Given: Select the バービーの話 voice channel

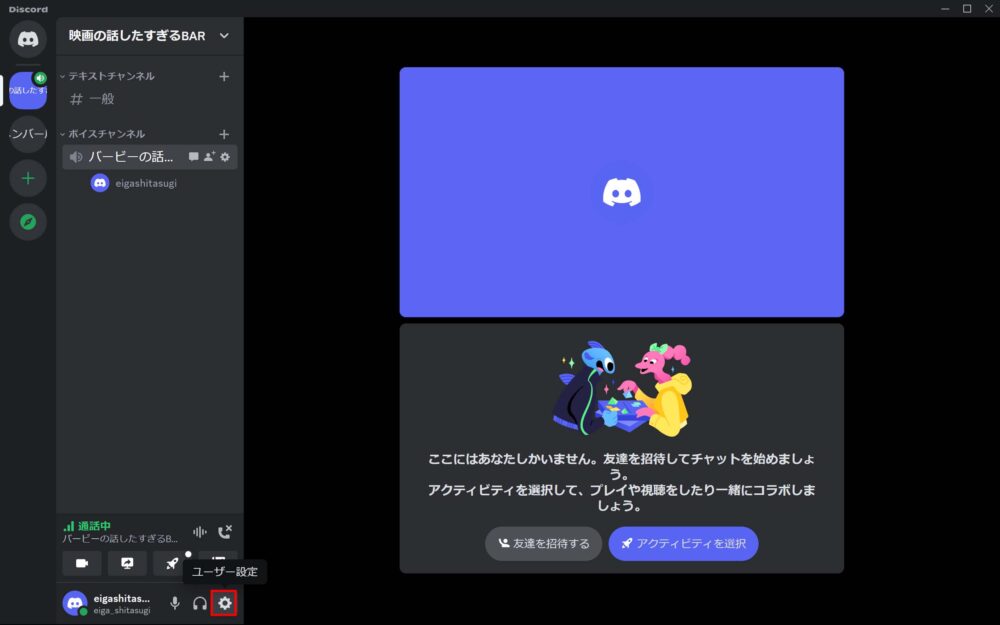Looking at the screenshot, I should (150, 157).
